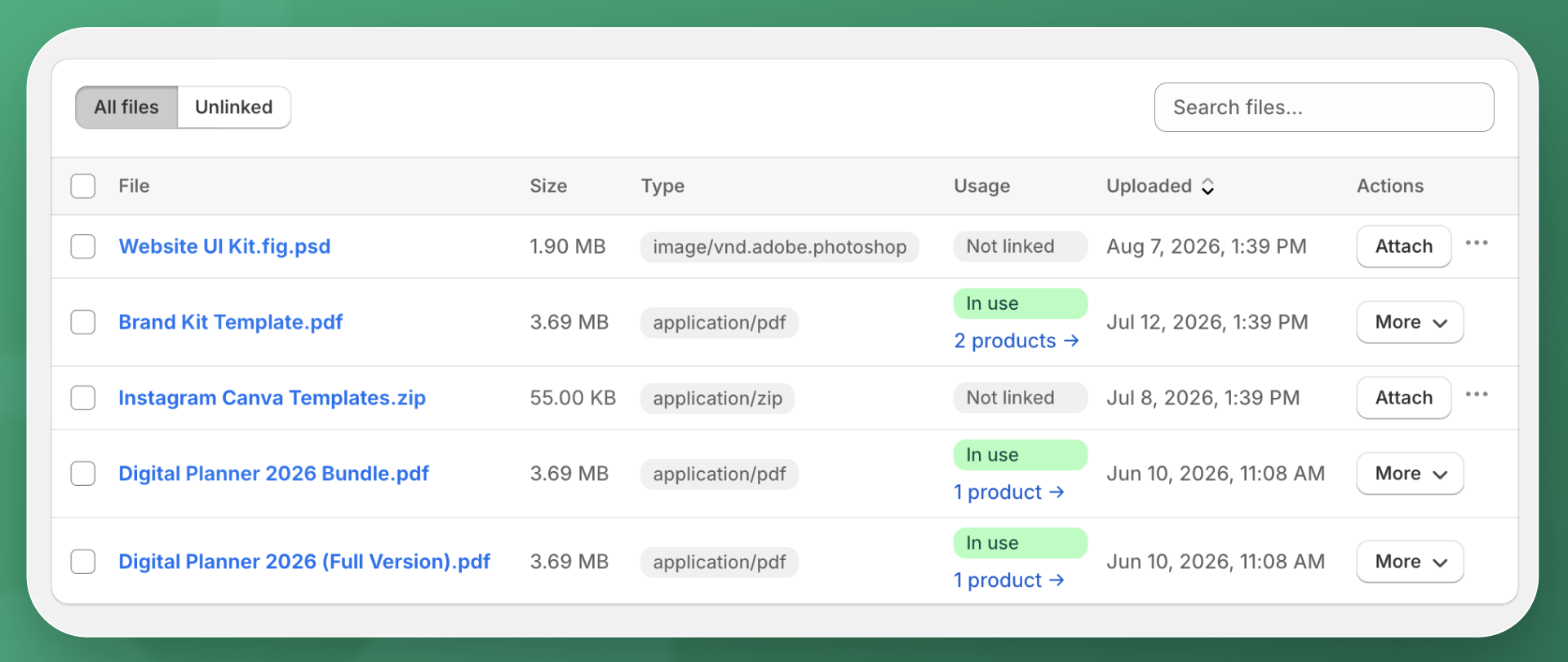Expand the More dropdown for Brand Kit Template.pdf
This screenshot has height=662, width=1568.
(1410, 322)
